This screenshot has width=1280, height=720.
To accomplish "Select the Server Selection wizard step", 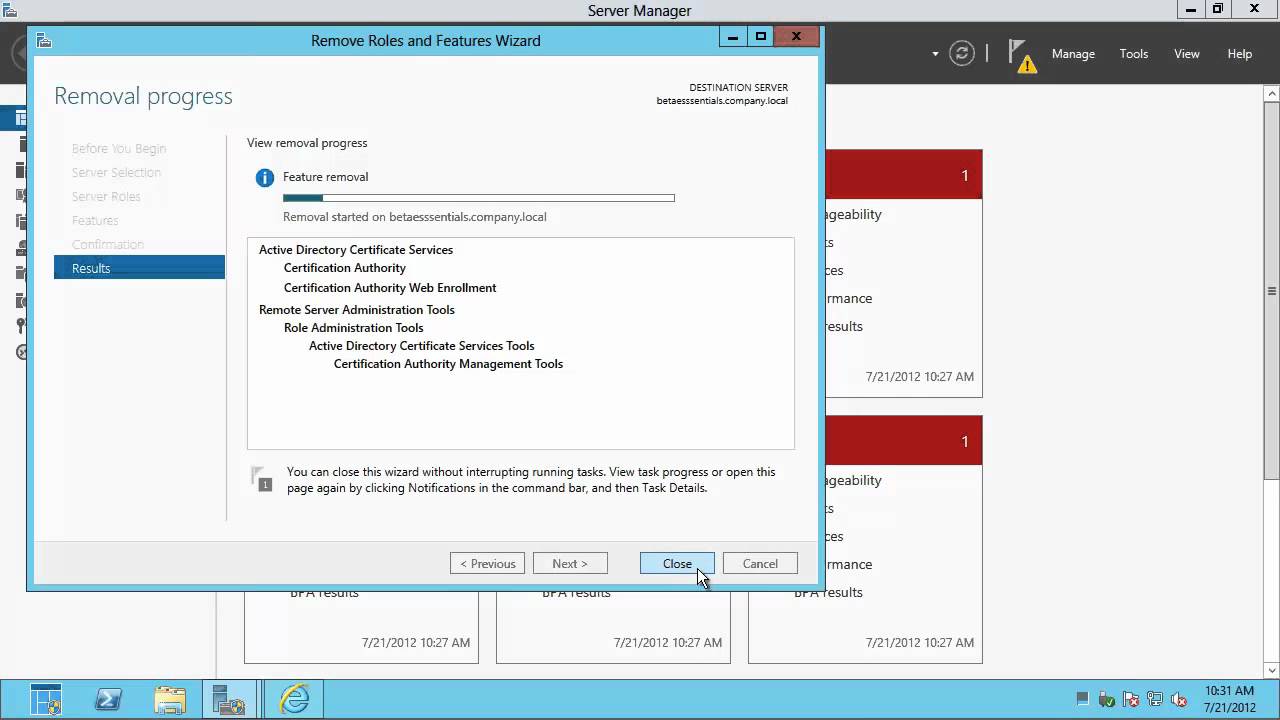I will click(116, 173).
